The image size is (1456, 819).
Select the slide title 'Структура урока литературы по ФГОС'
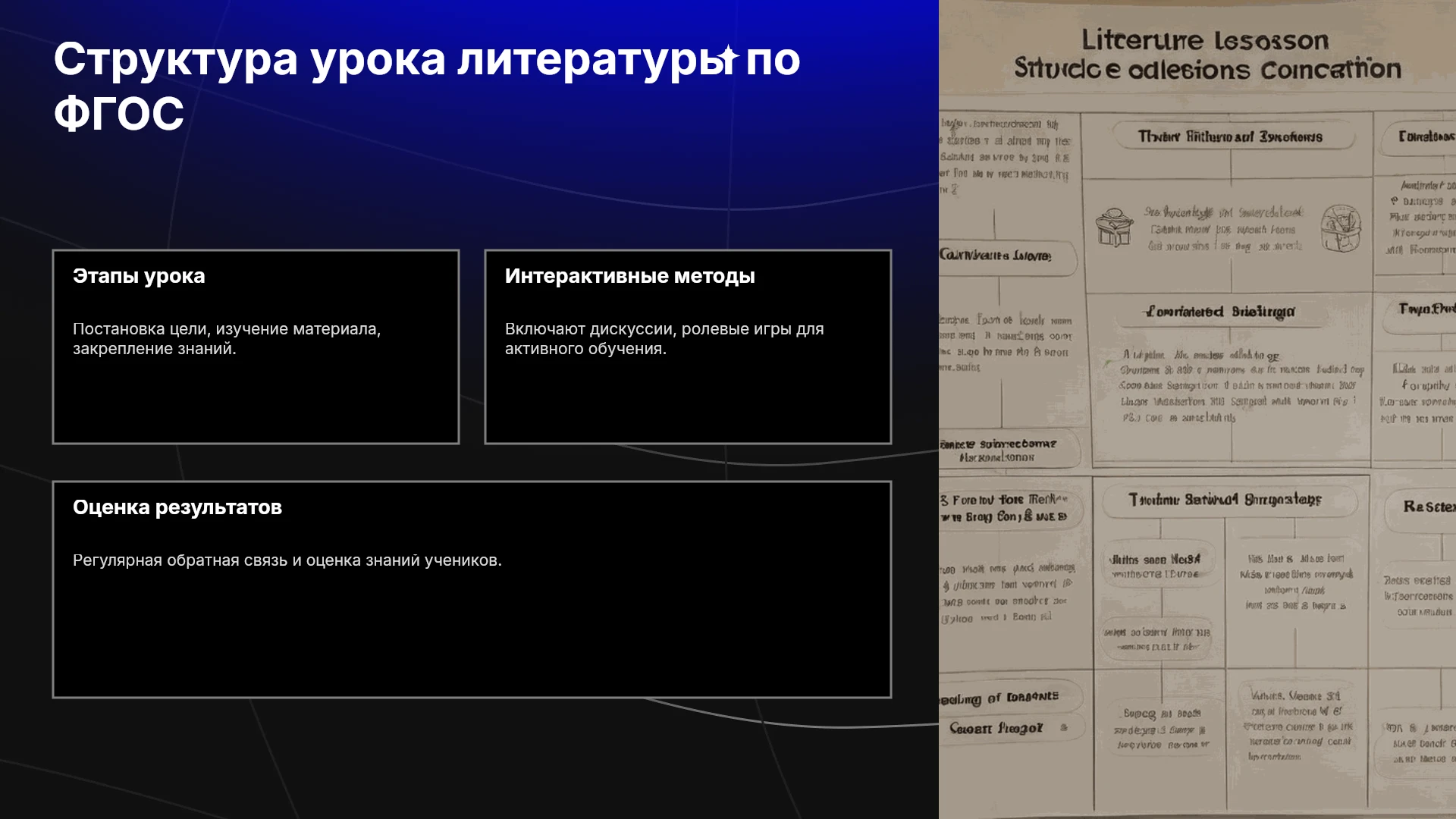pyautogui.click(x=427, y=86)
